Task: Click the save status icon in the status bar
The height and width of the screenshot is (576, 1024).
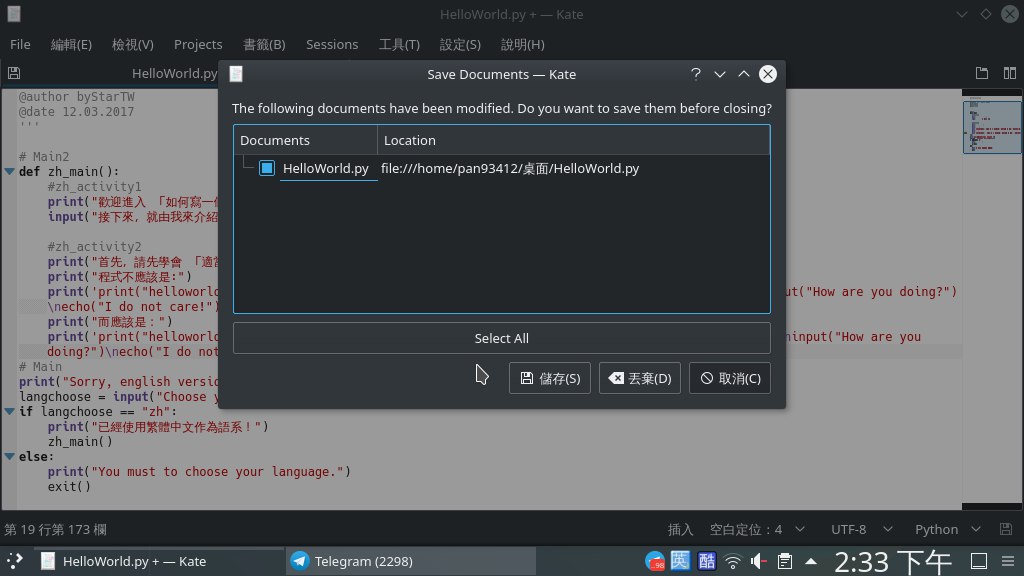Action: [1006, 530]
